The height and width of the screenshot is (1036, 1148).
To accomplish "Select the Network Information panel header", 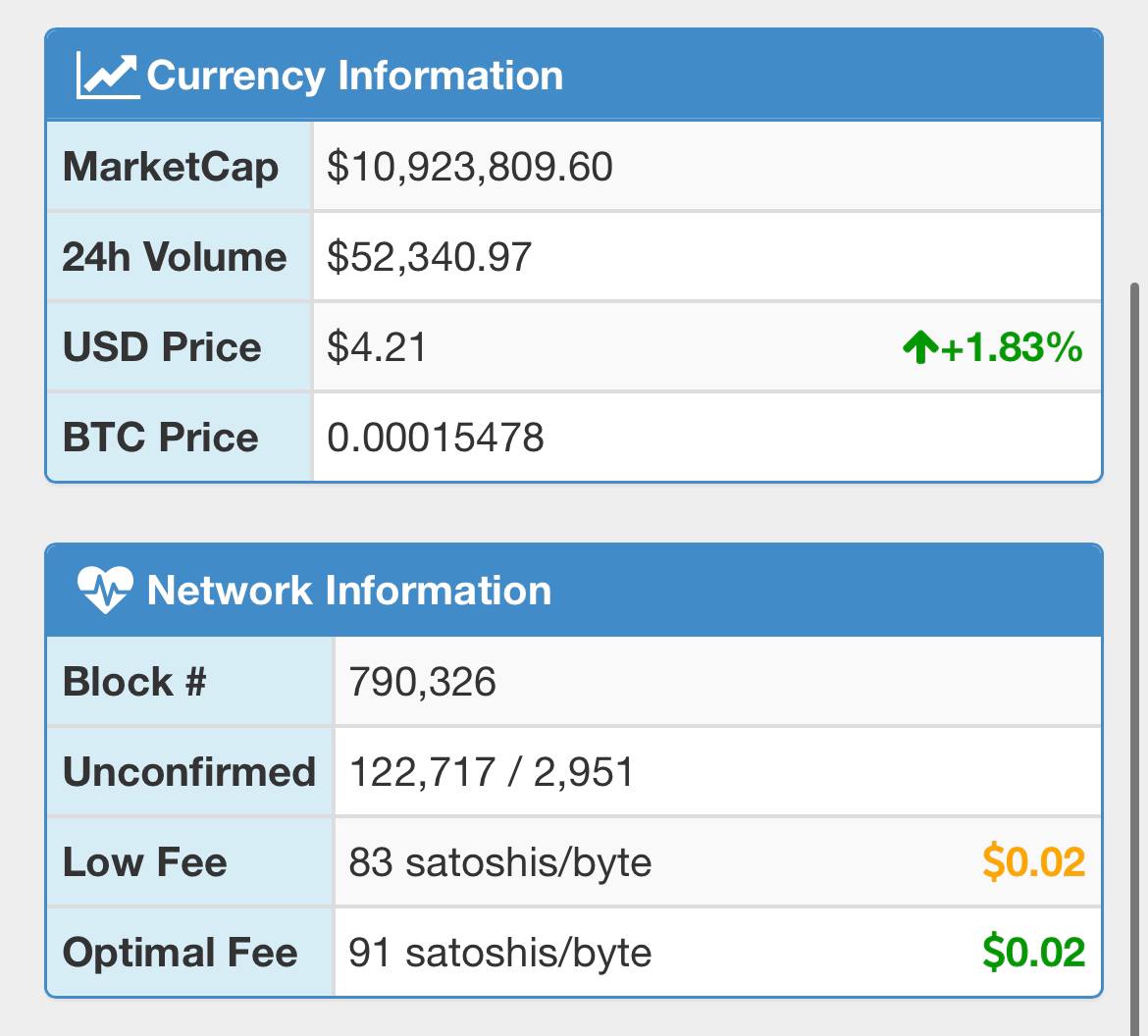I will (x=574, y=591).
